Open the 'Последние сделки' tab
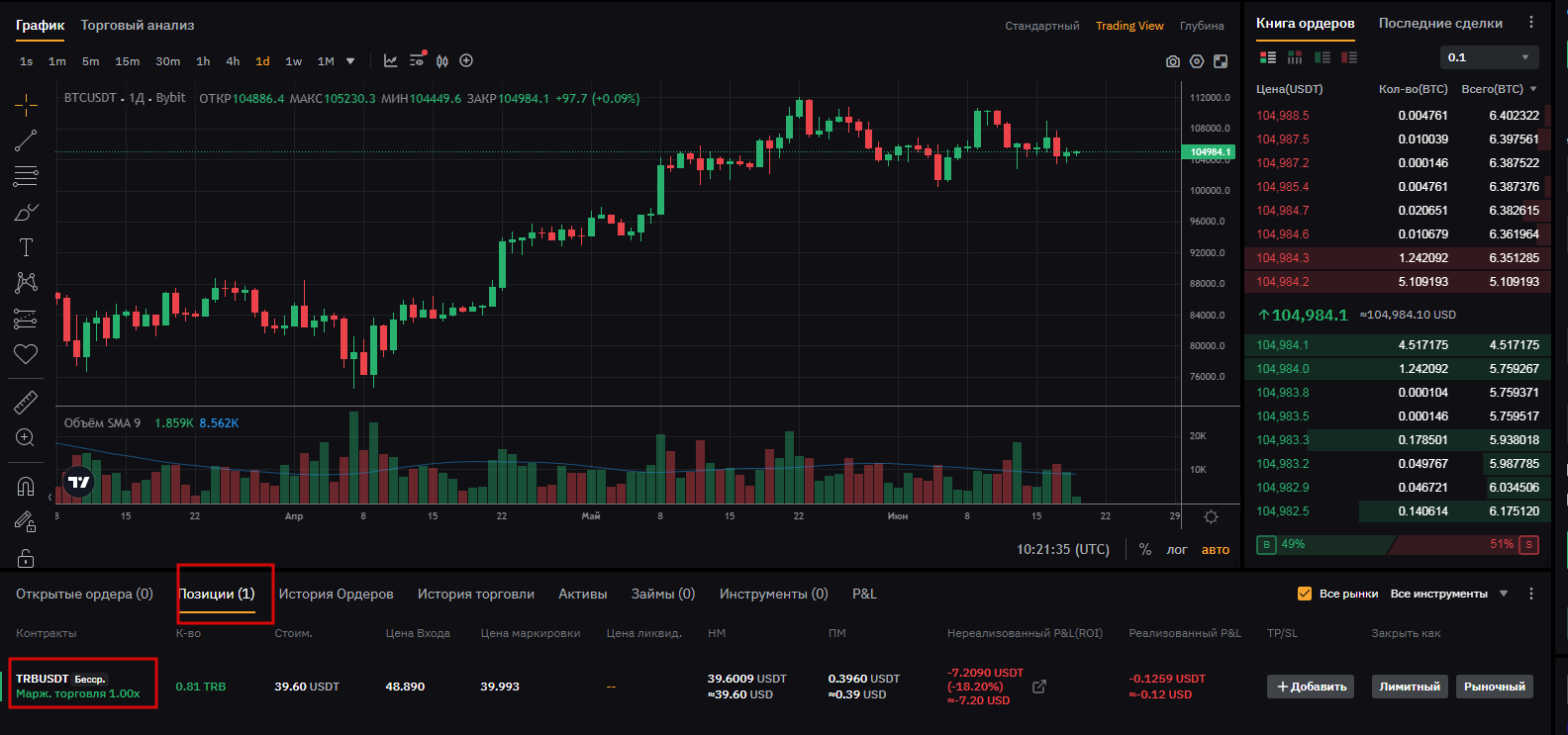Viewport: 1568px width, 735px height. click(1440, 23)
